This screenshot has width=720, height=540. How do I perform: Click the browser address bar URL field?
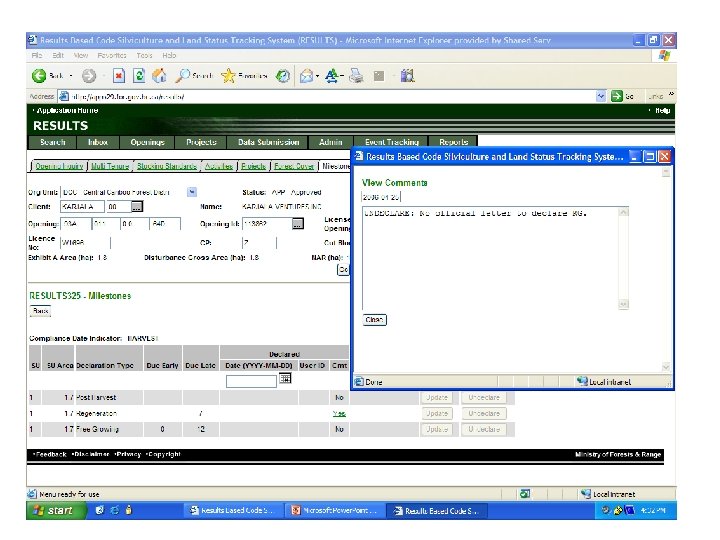coord(326,96)
